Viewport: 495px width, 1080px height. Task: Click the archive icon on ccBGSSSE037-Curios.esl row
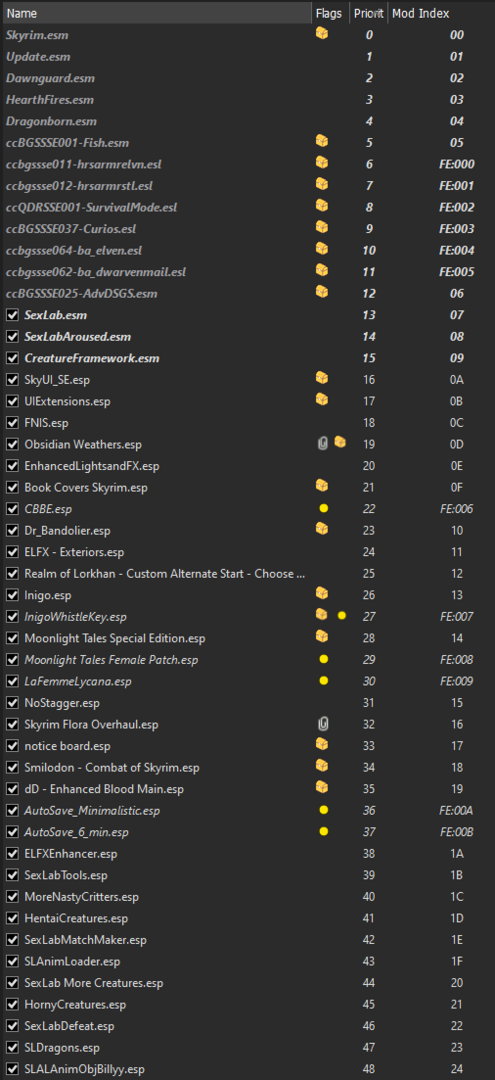(x=322, y=227)
